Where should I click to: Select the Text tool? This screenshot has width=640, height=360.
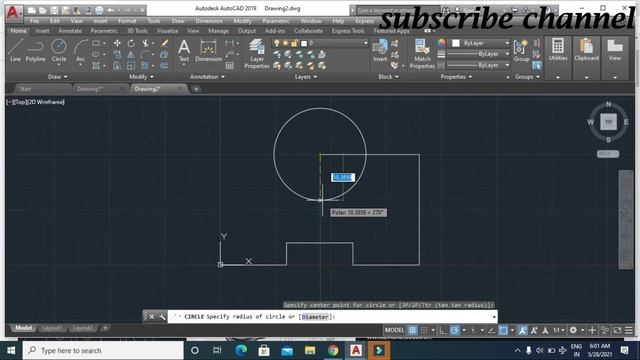click(184, 51)
